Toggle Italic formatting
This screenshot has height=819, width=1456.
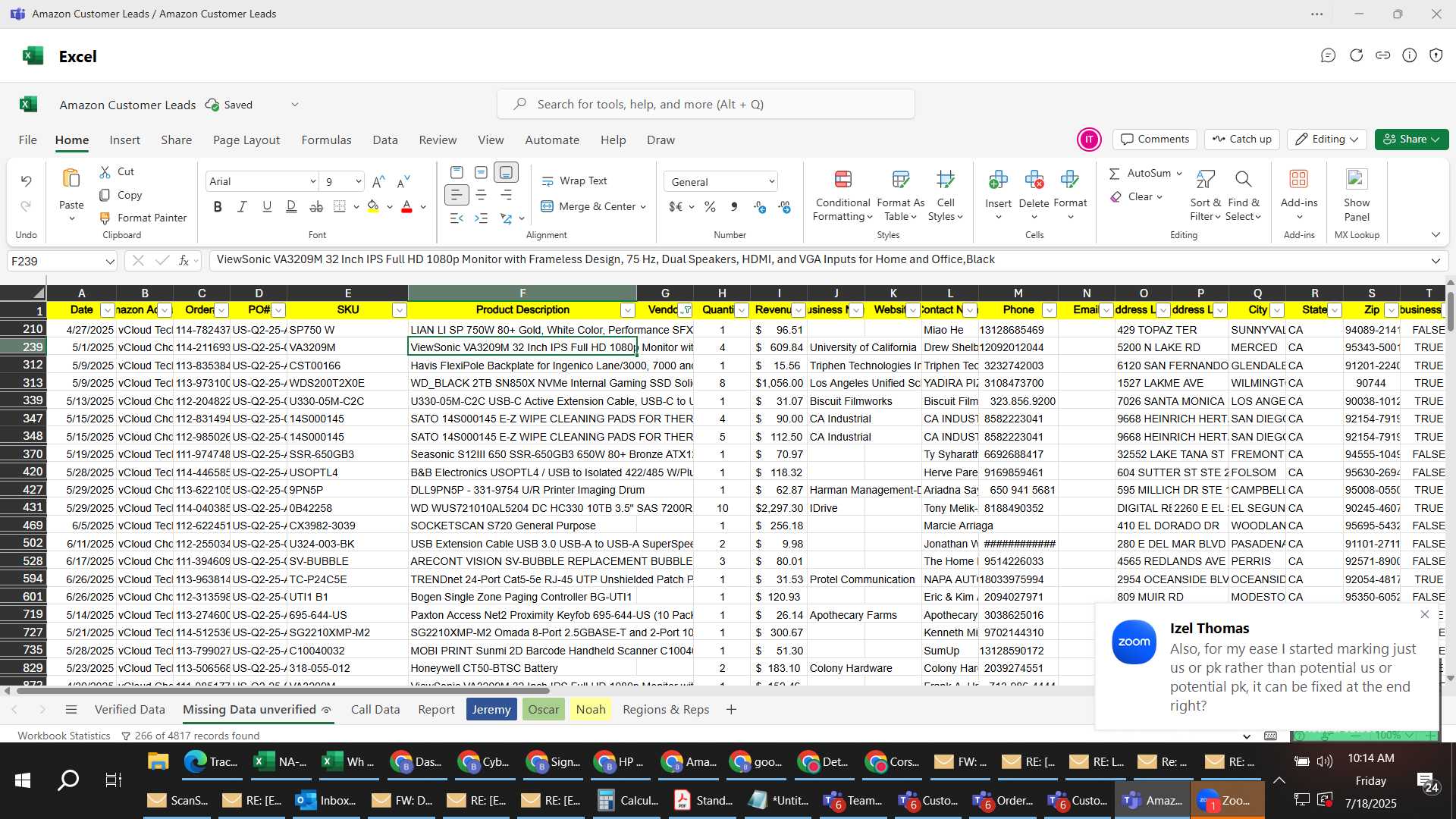click(242, 206)
